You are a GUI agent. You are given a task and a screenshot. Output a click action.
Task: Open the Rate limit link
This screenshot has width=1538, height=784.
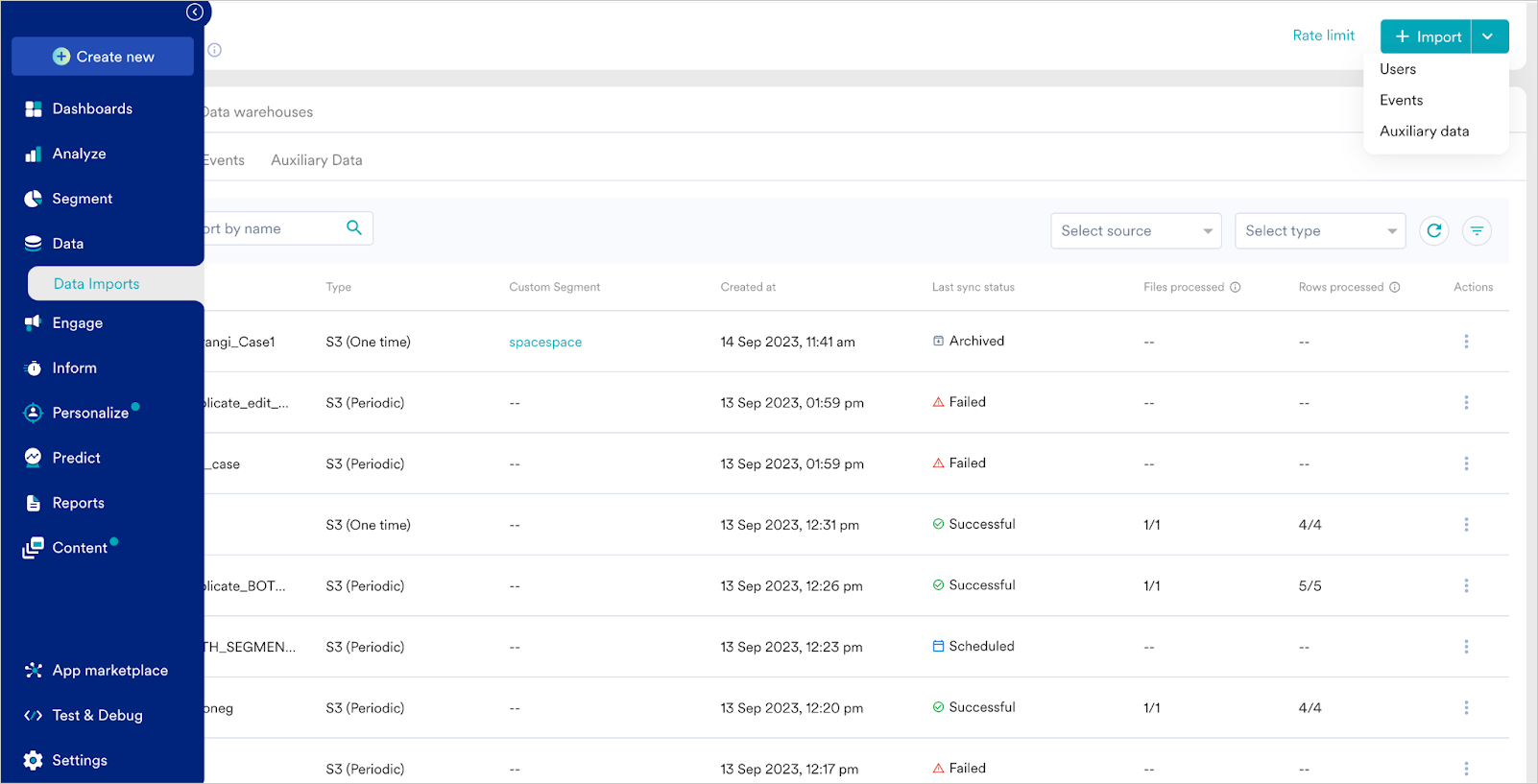(1323, 36)
